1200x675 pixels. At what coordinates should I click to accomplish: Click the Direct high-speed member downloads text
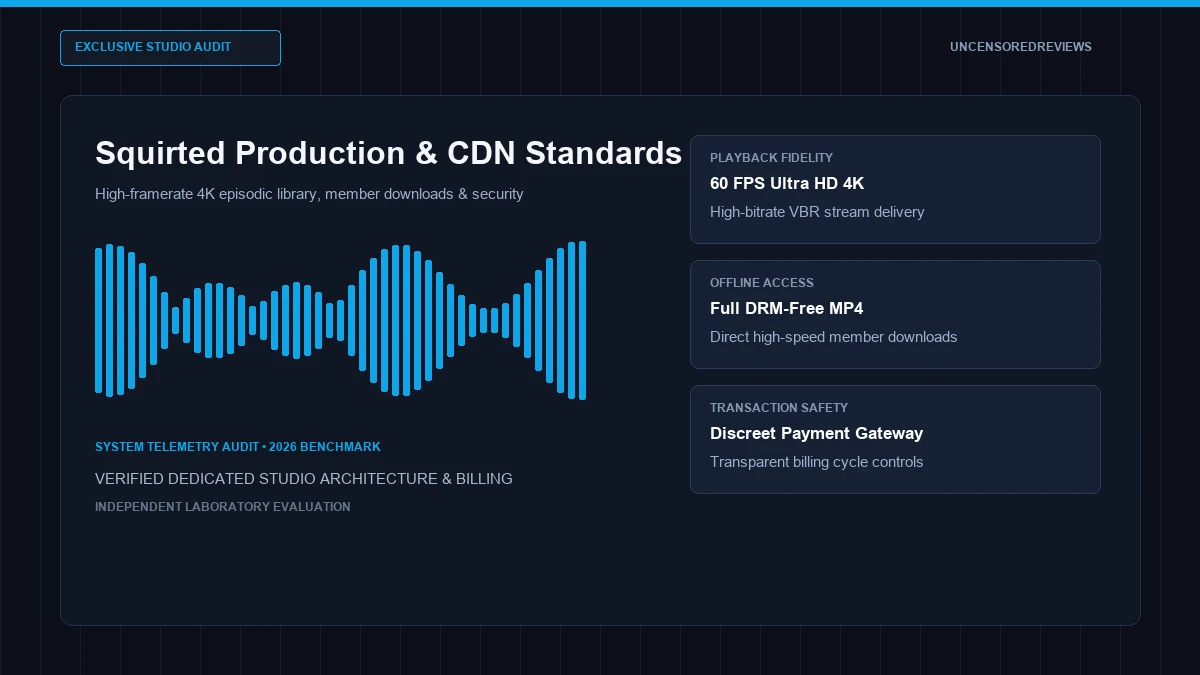(x=833, y=337)
